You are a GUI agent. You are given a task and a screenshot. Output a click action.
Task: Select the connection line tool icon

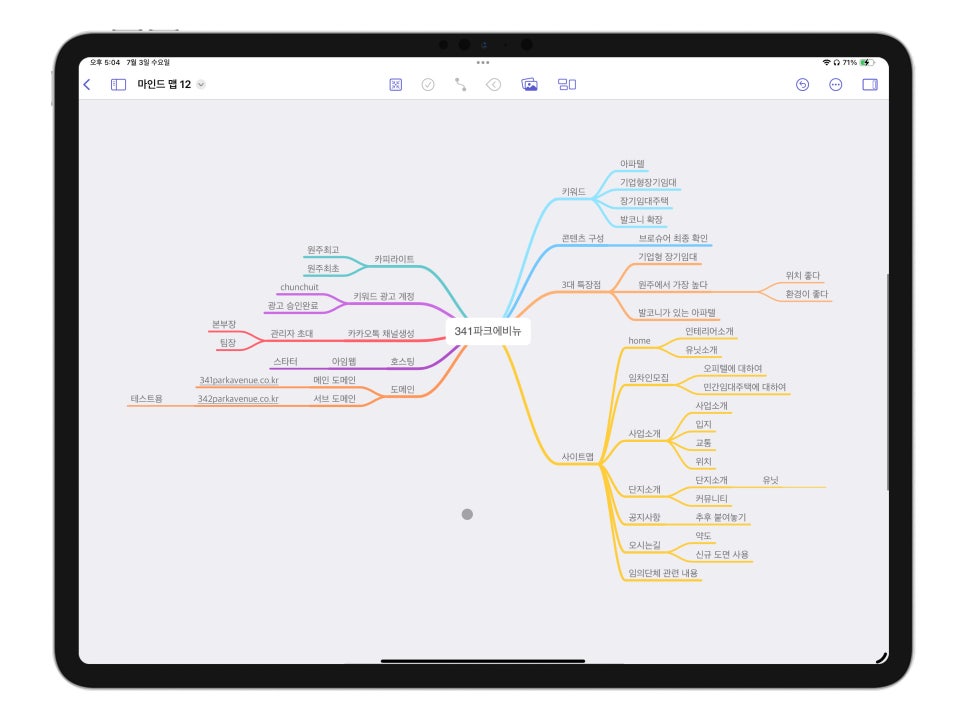coord(460,84)
